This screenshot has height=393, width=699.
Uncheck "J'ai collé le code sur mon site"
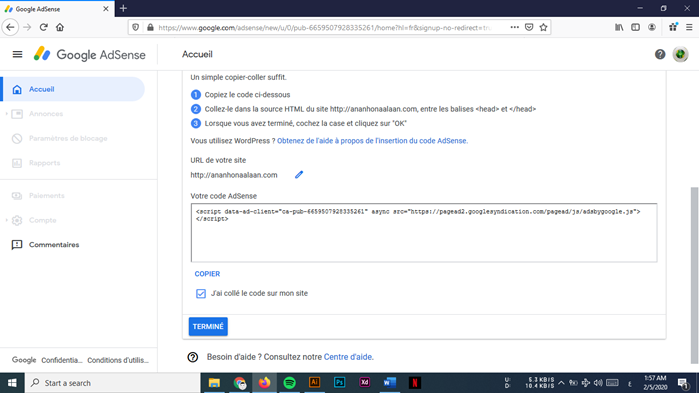pyautogui.click(x=201, y=293)
